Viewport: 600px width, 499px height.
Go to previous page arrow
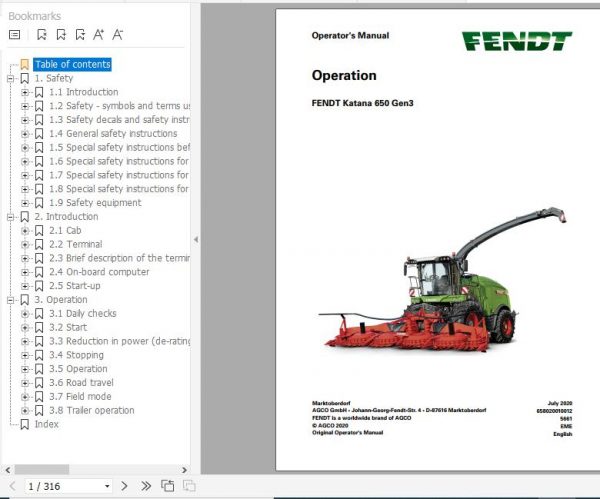(x=12, y=486)
